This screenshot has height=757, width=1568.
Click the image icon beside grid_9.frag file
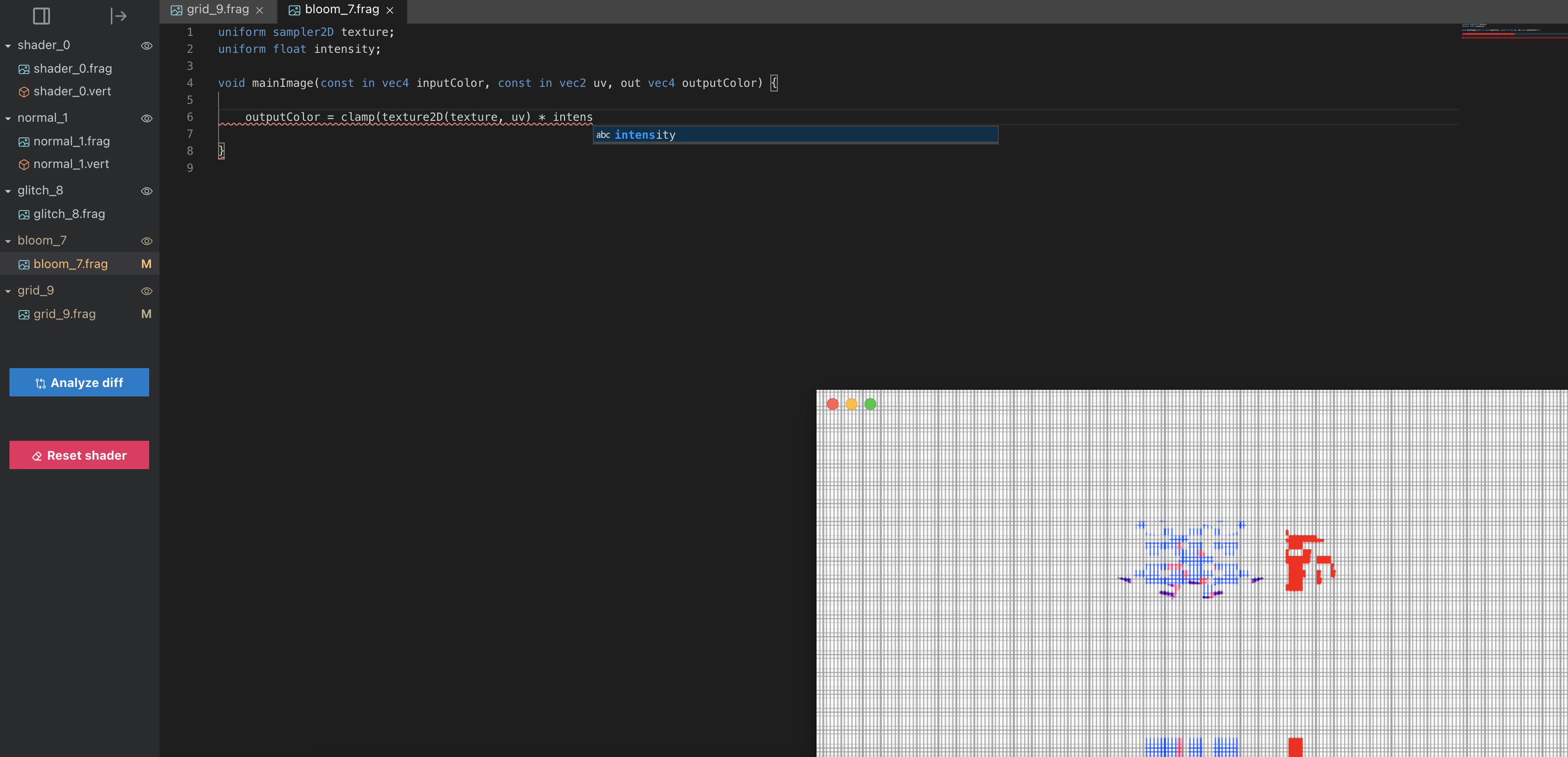coord(24,315)
